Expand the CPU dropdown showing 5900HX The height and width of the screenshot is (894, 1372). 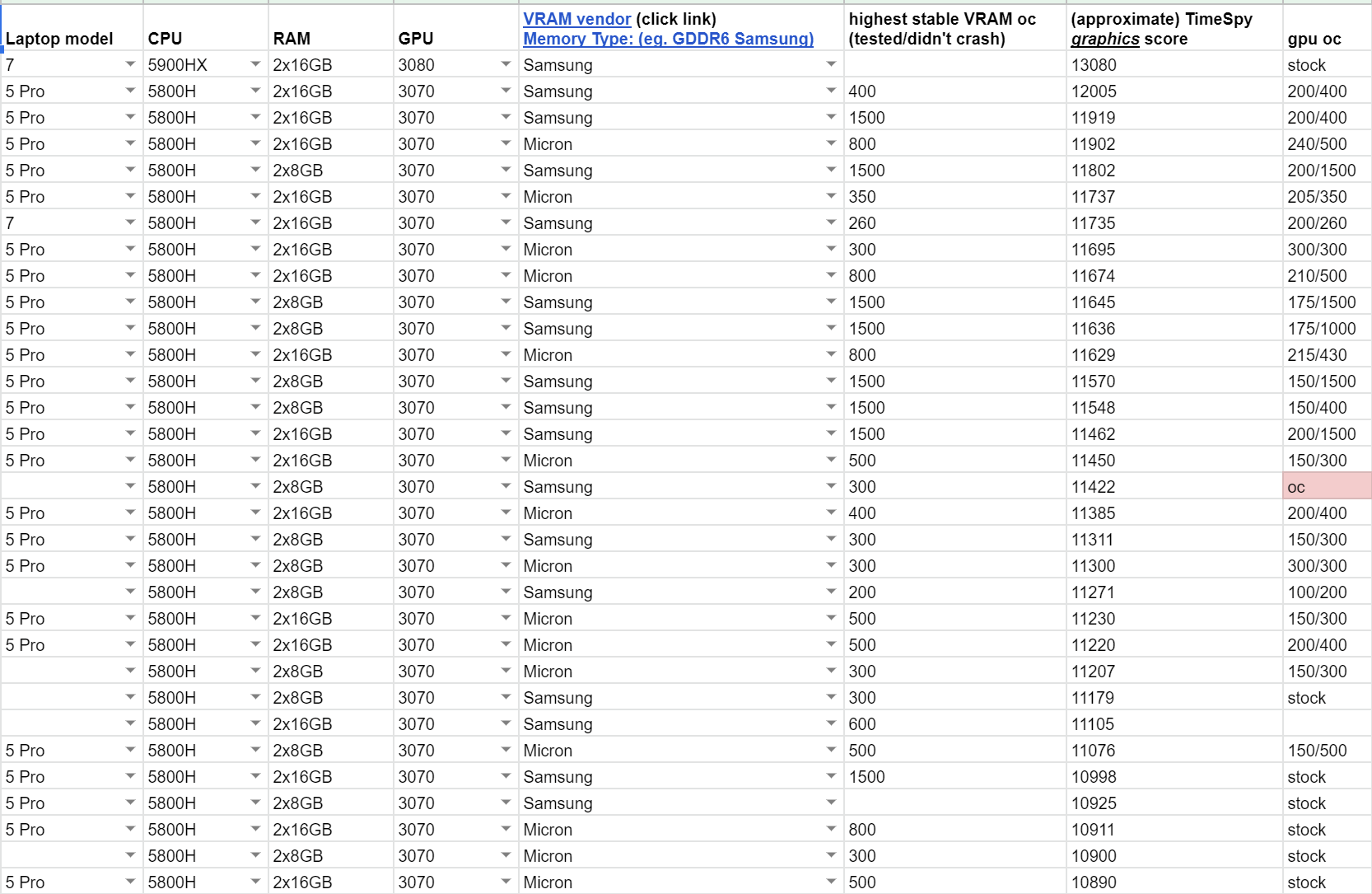pyautogui.click(x=254, y=64)
